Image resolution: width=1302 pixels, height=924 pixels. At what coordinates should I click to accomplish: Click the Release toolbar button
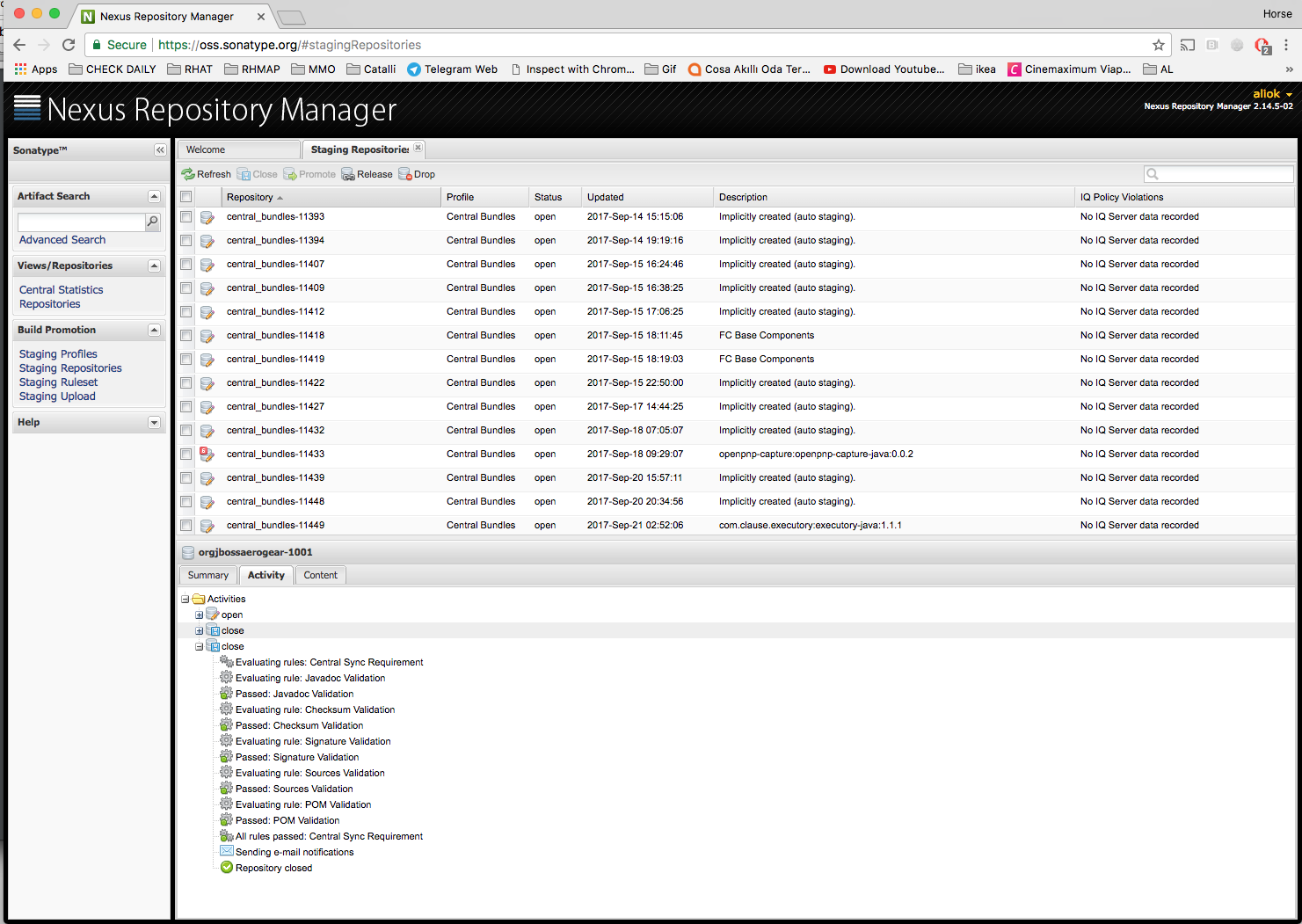(x=367, y=174)
